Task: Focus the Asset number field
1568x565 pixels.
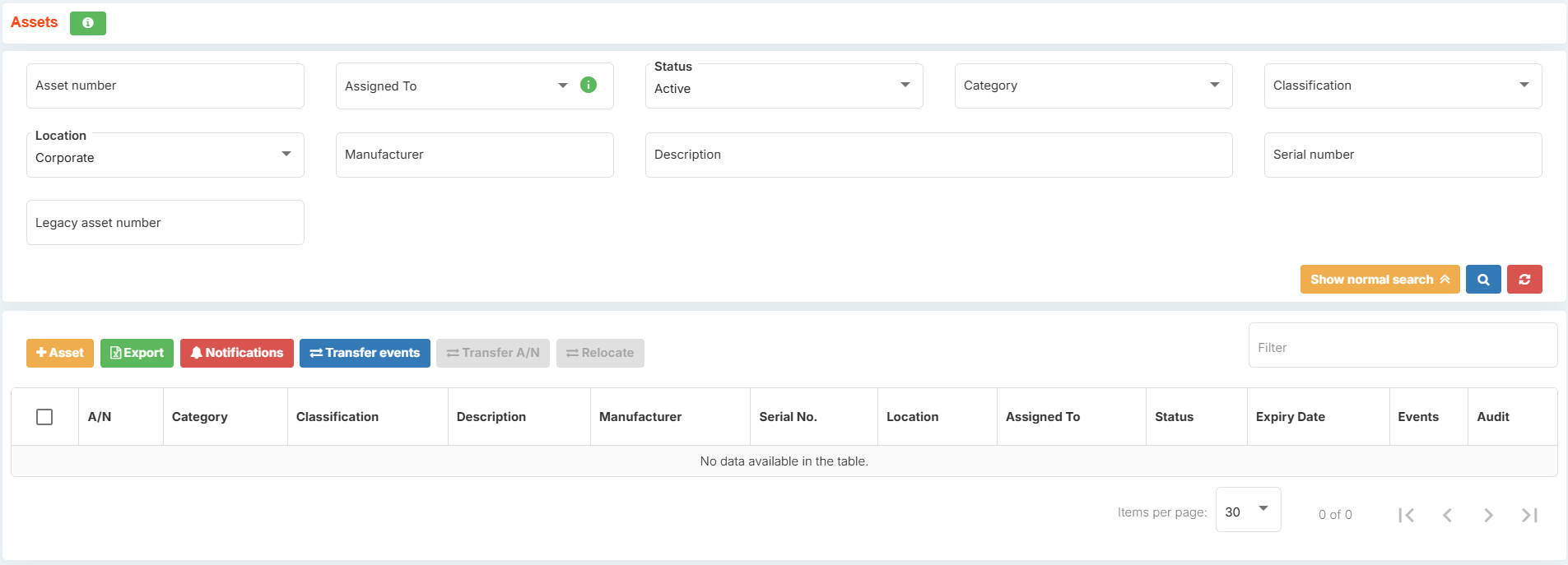Action: 165,86
